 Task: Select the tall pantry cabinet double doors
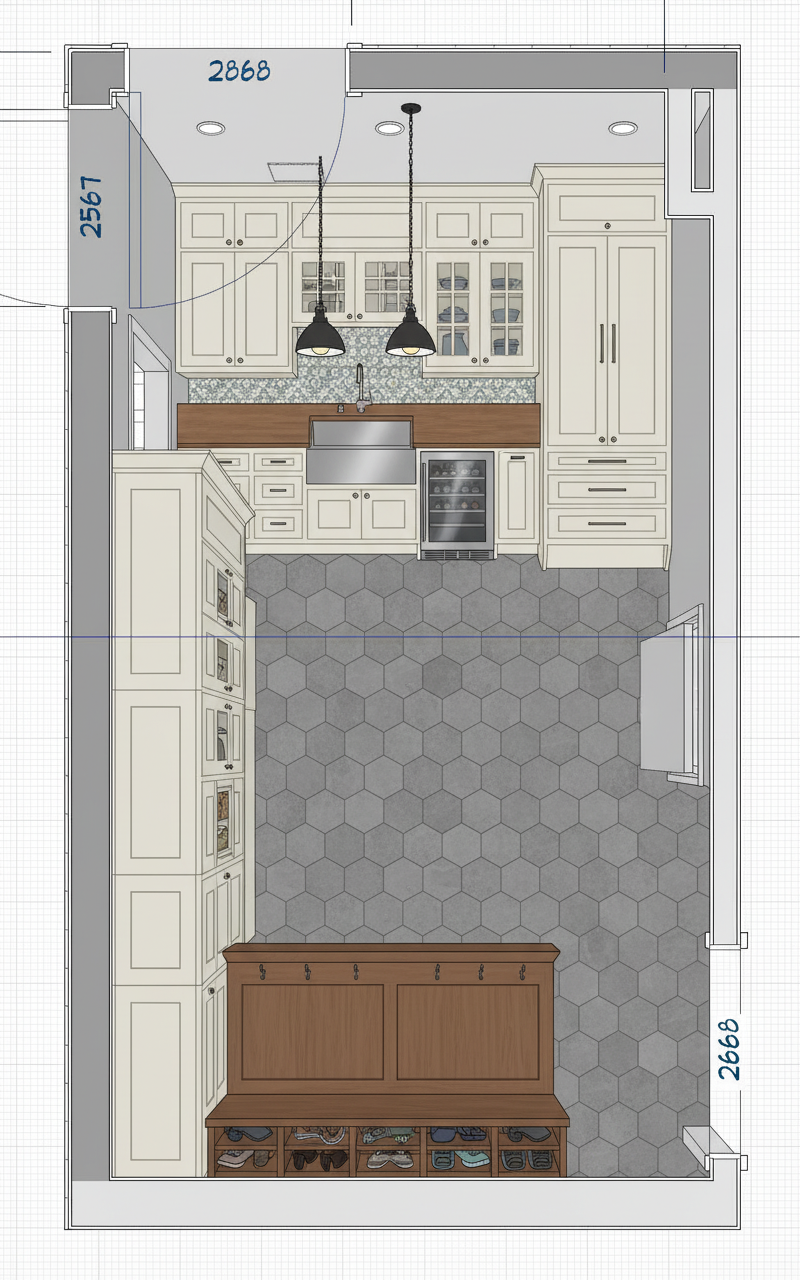tap(607, 340)
